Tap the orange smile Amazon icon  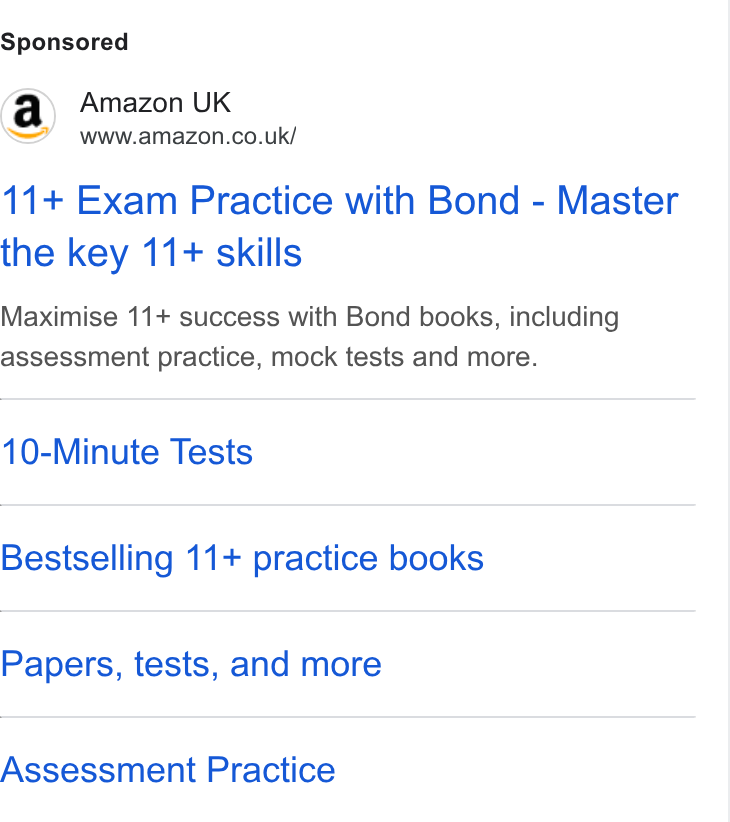pos(28,132)
